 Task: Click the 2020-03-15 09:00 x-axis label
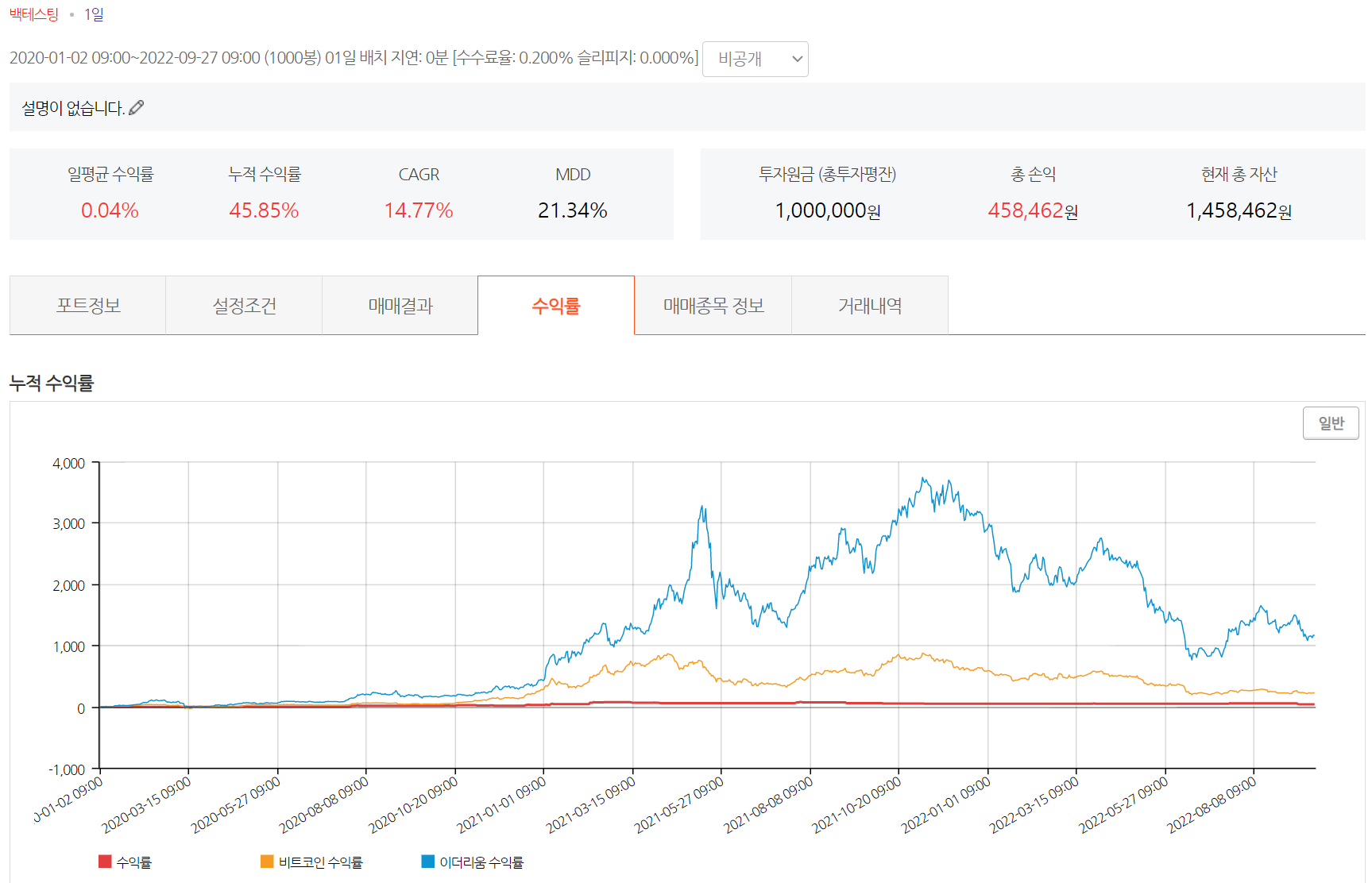(148, 804)
